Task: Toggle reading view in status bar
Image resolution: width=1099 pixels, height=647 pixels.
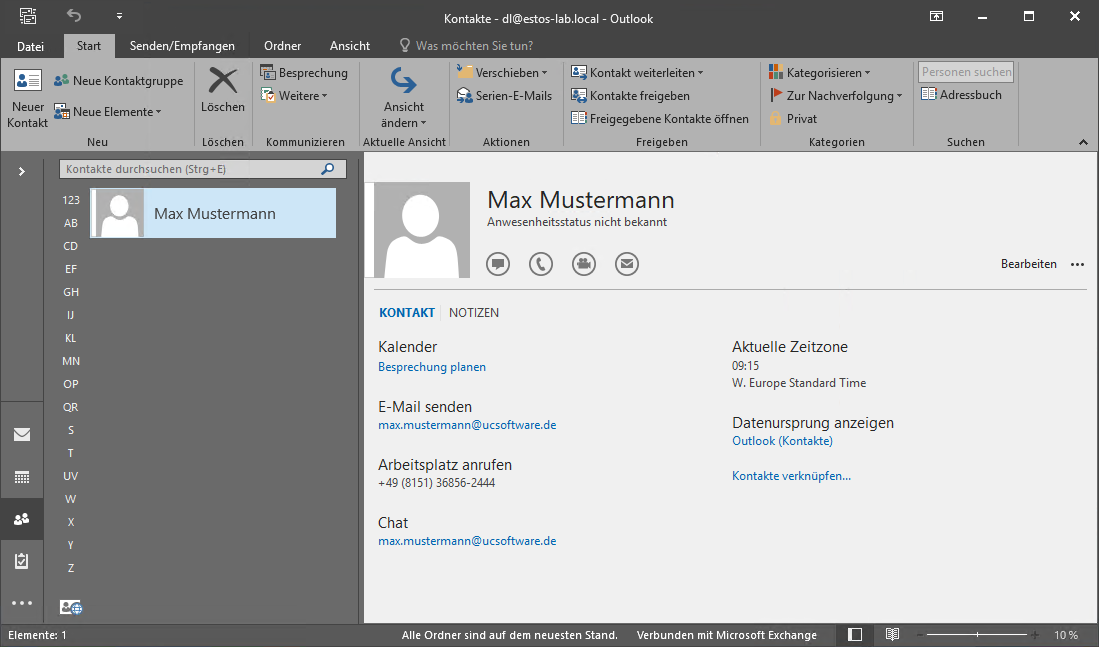Action: pos(892,635)
